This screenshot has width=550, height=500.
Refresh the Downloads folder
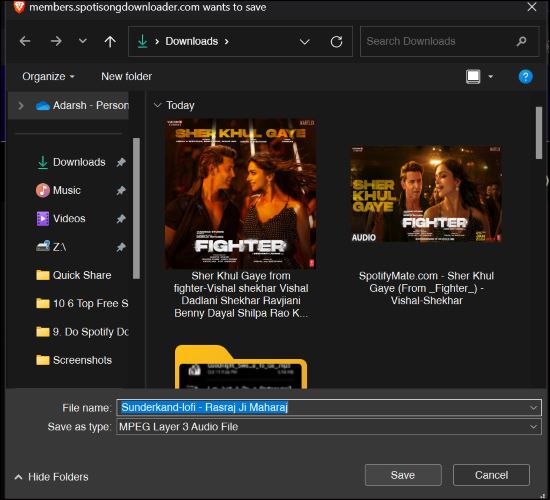coord(336,42)
